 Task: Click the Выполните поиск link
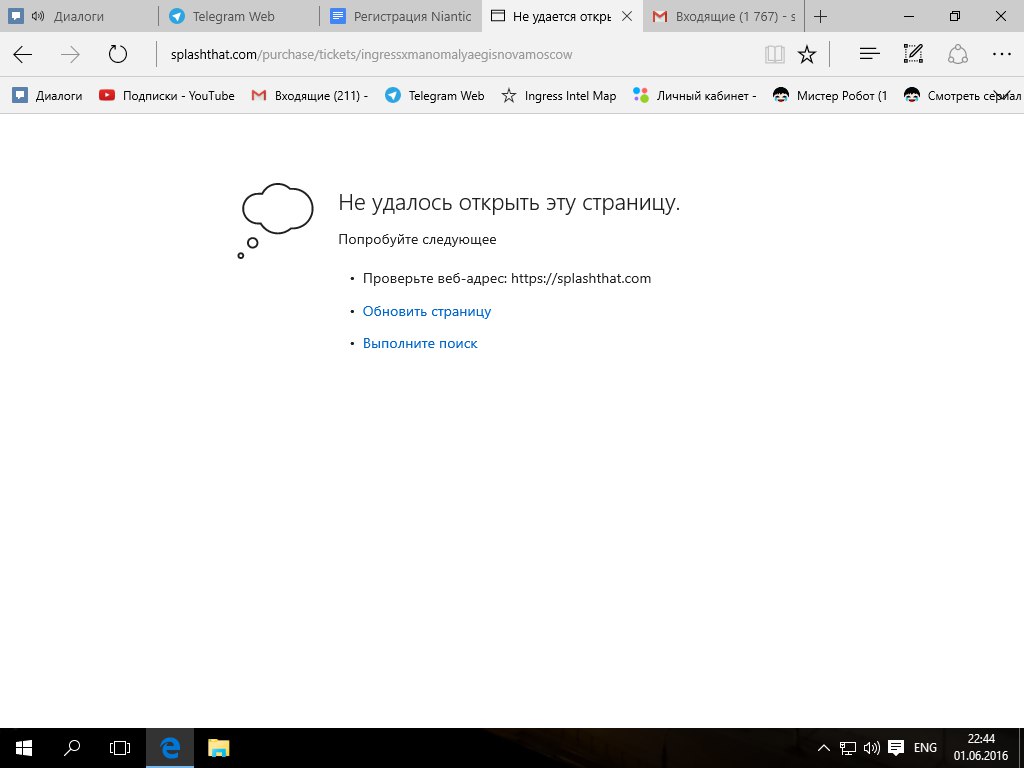(x=420, y=344)
